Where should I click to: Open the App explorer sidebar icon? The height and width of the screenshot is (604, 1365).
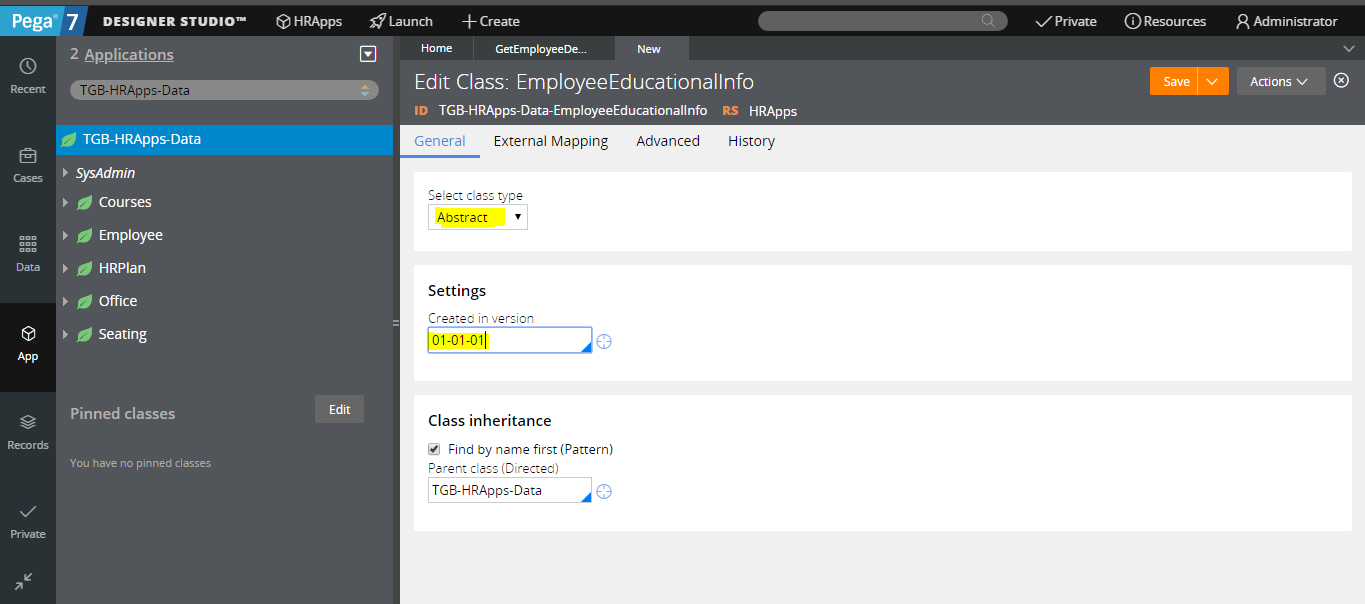pos(28,343)
